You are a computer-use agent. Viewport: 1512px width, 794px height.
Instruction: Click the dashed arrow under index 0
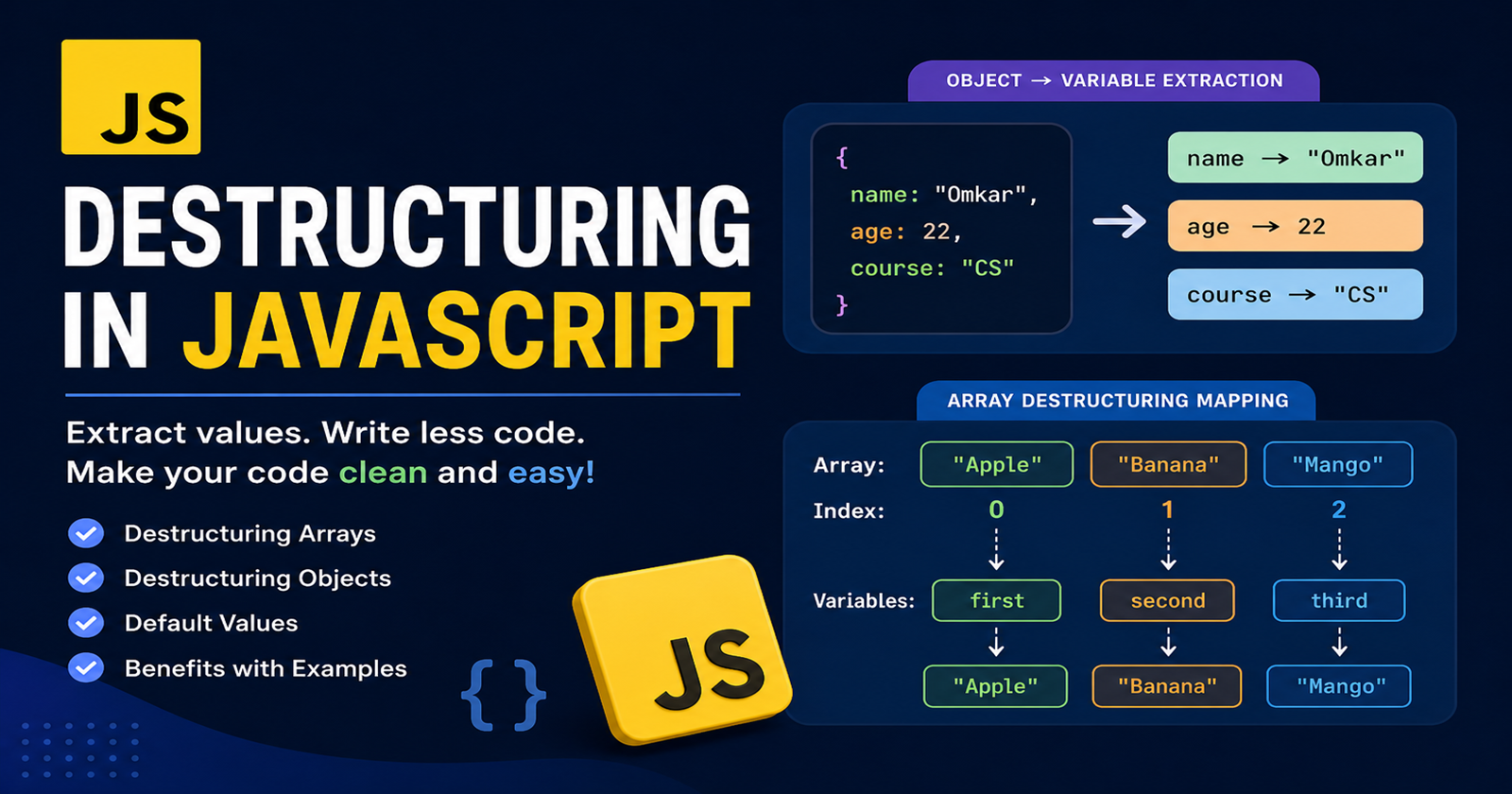click(996, 549)
